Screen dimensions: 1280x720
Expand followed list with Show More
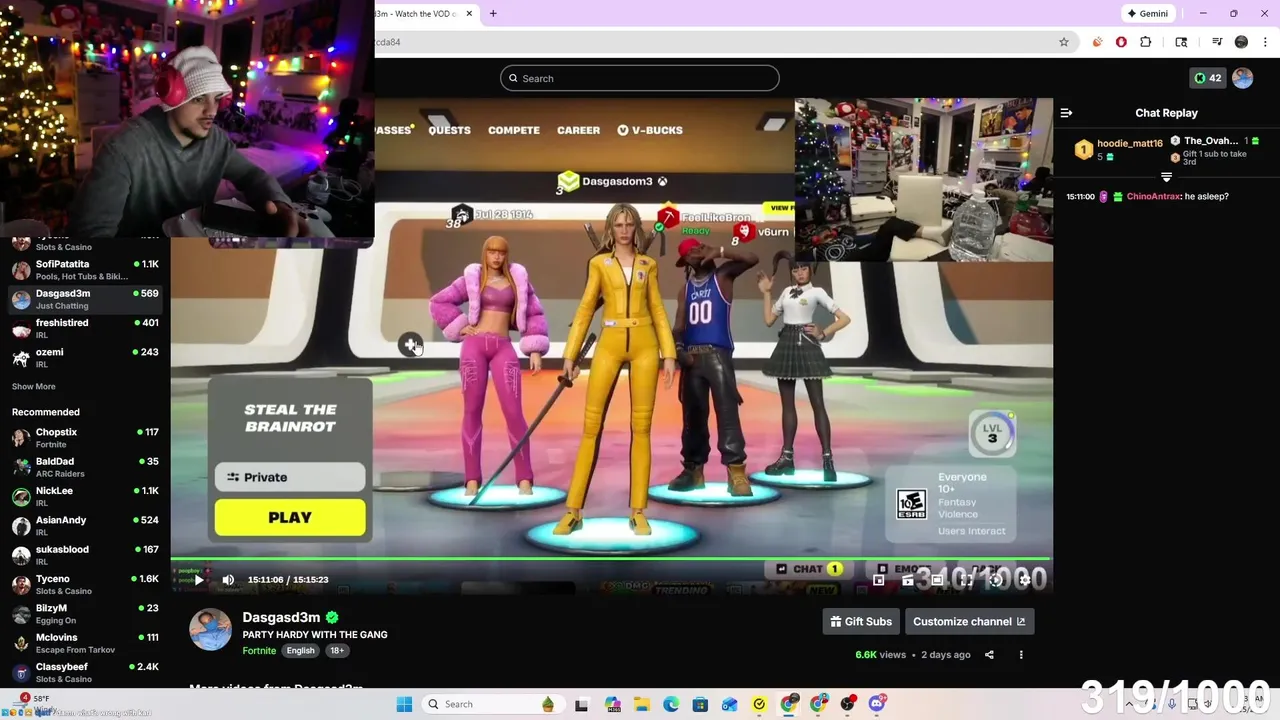coord(34,387)
